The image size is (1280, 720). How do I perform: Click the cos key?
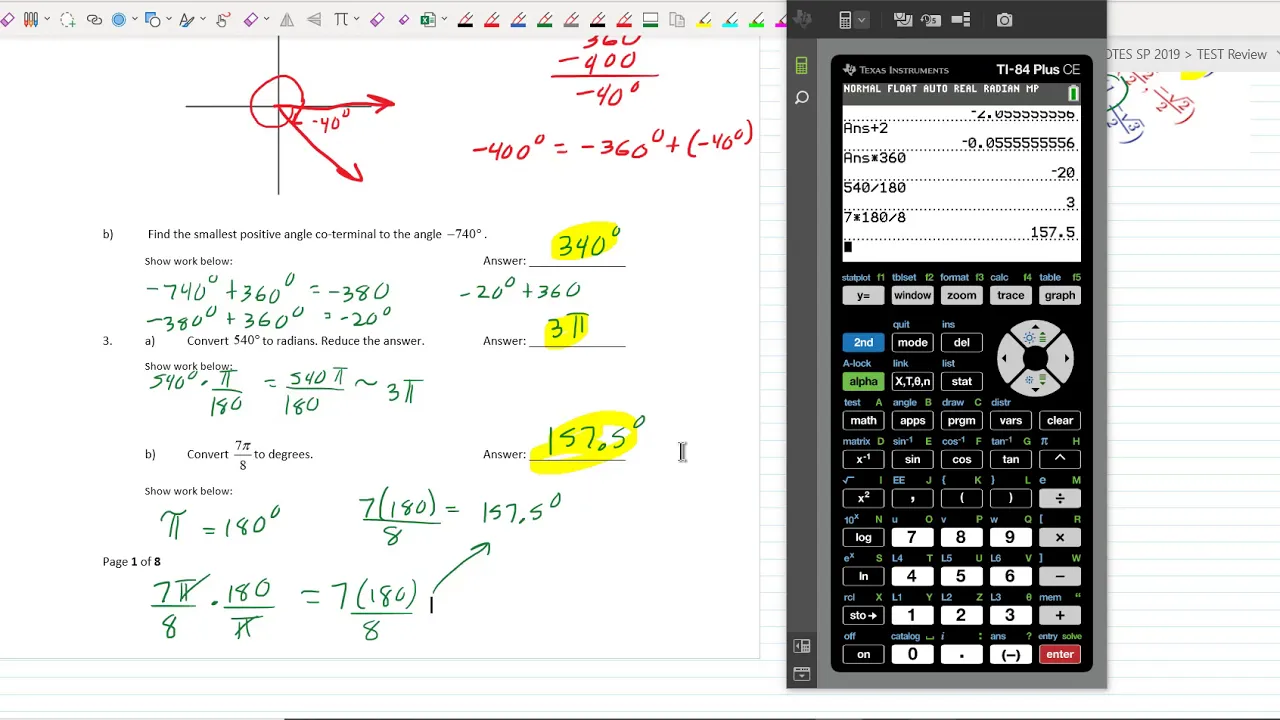tap(961, 459)
